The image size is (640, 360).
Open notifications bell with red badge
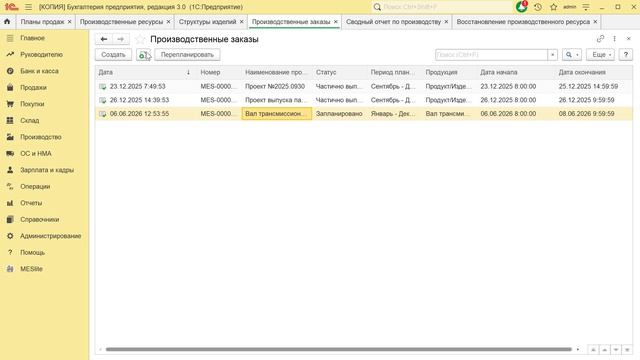[522, 7]
